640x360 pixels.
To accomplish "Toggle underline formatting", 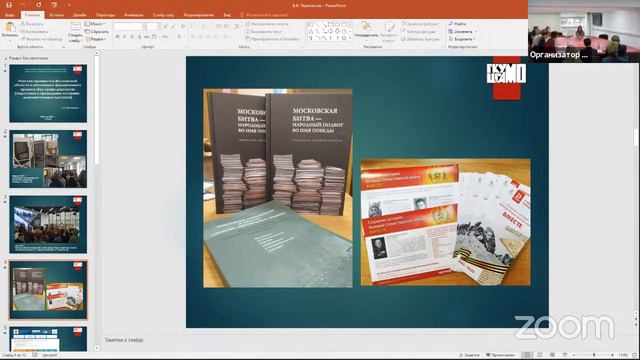I will pos(132,37).
